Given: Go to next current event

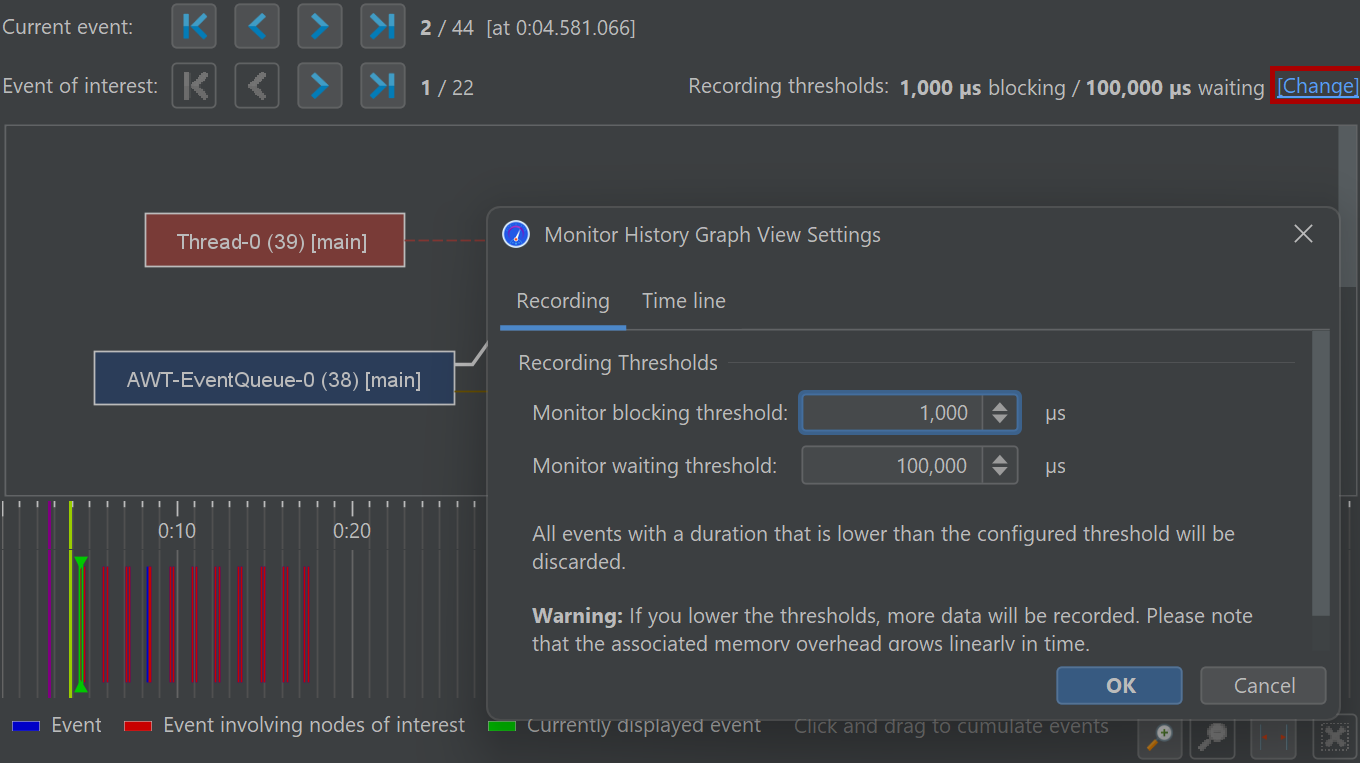Looking at the screenshot, I should coord(320,27).
